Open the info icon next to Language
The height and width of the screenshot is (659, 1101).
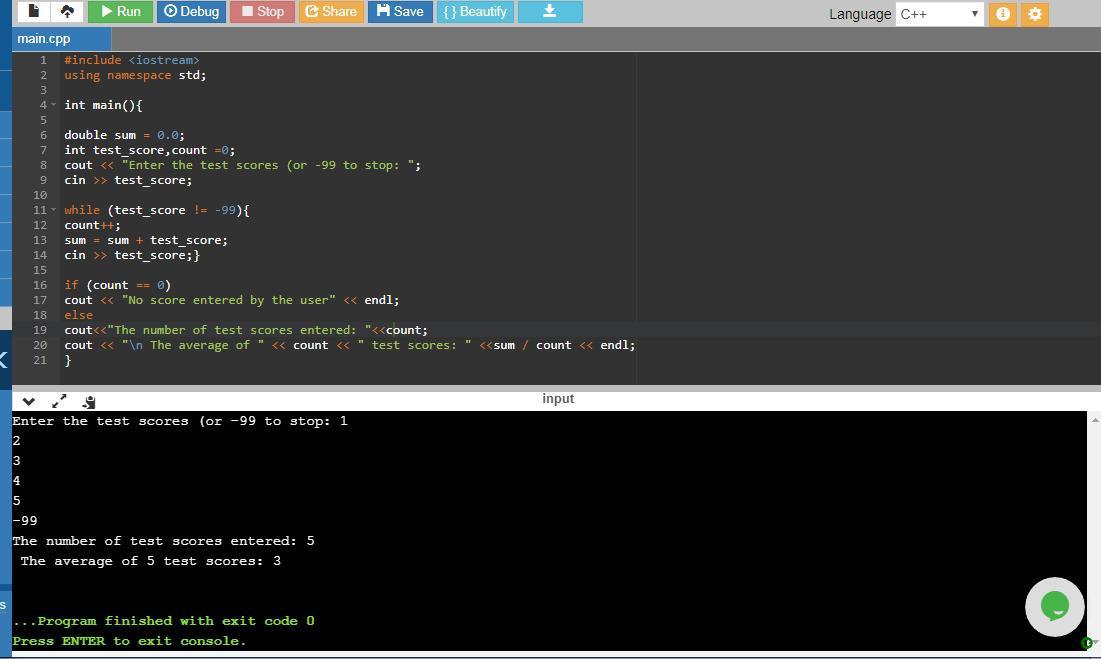tap(1003, 14)
